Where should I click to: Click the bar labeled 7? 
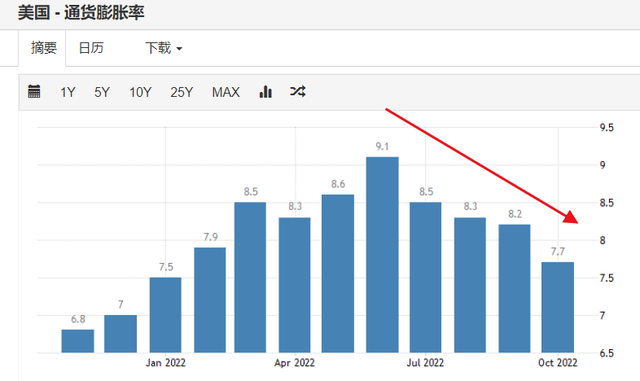120,334
